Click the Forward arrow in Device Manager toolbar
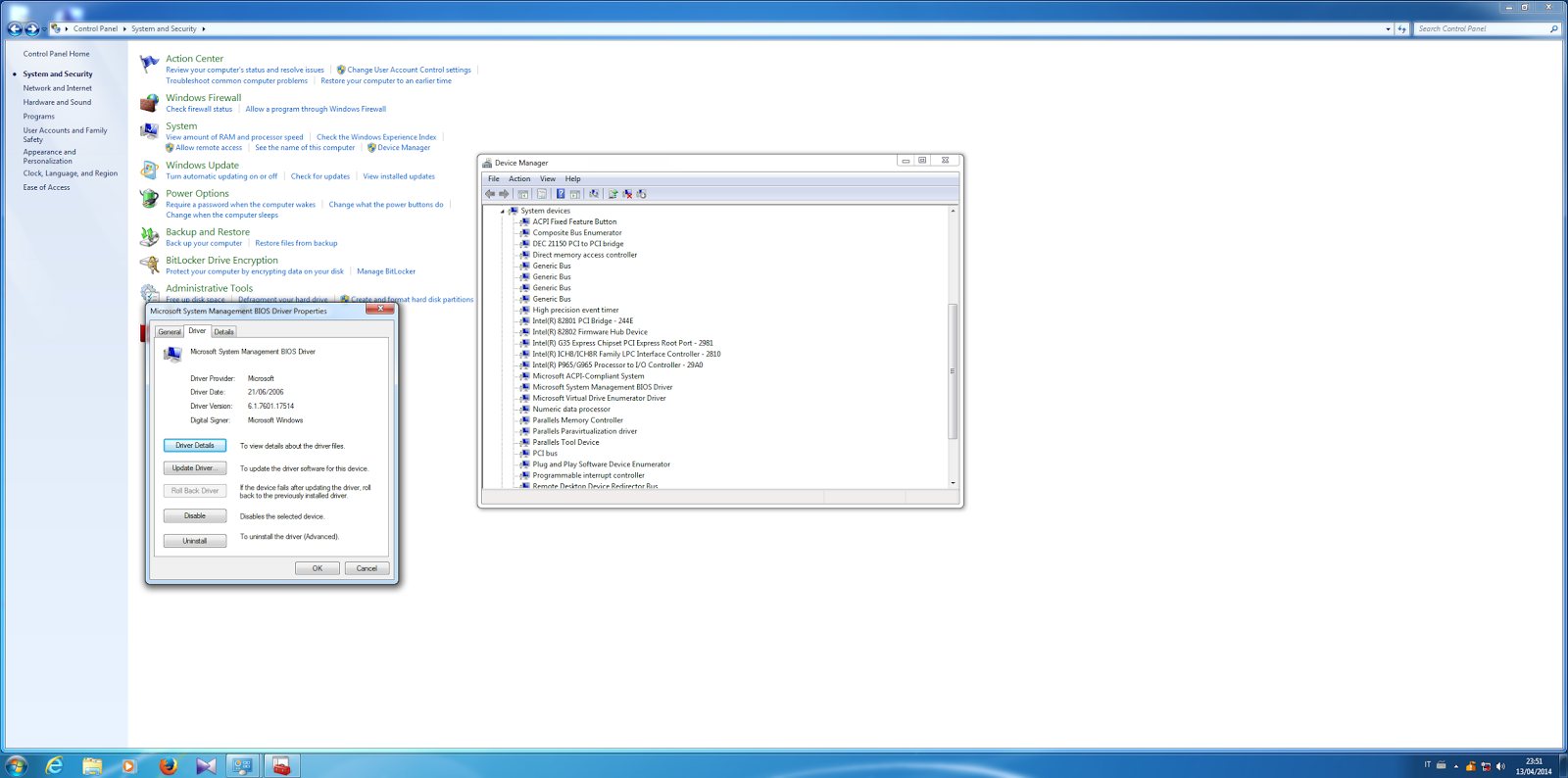This screenshot has width=1568, height=778. click(x=504, y=194)
